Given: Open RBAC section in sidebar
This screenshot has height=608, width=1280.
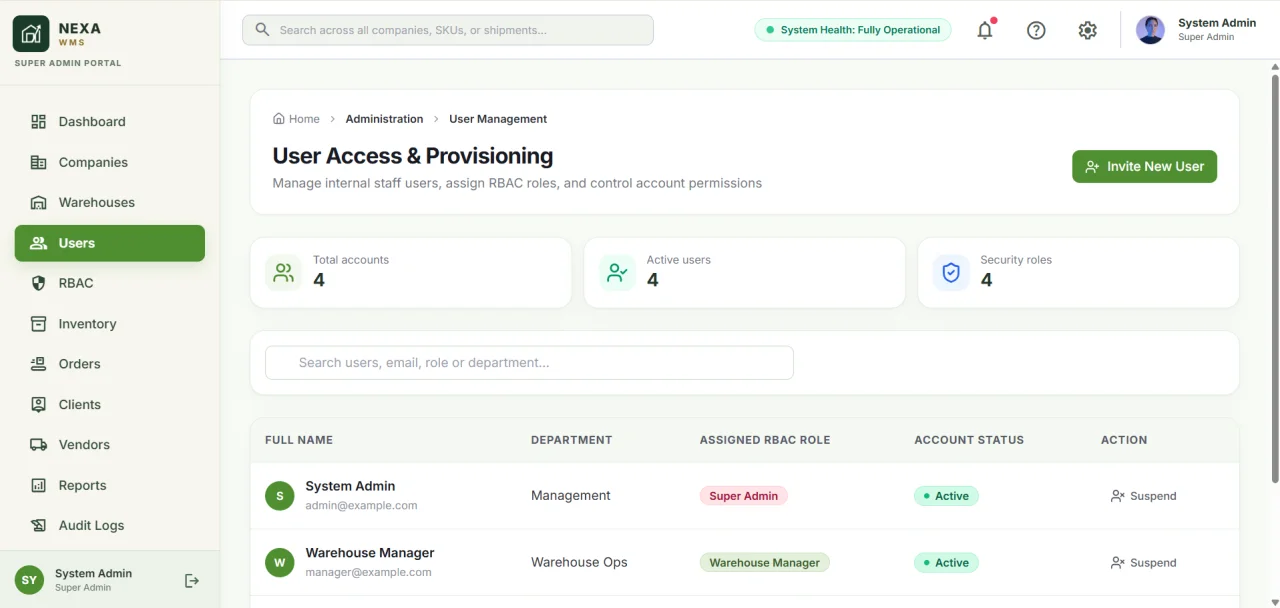Looking at the screenshot, I should click(110, 283).
